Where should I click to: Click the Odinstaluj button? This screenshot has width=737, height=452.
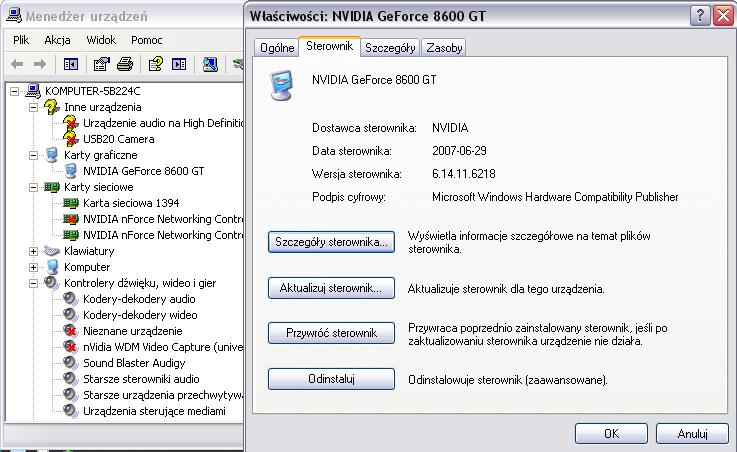click(x=331, y=379)
